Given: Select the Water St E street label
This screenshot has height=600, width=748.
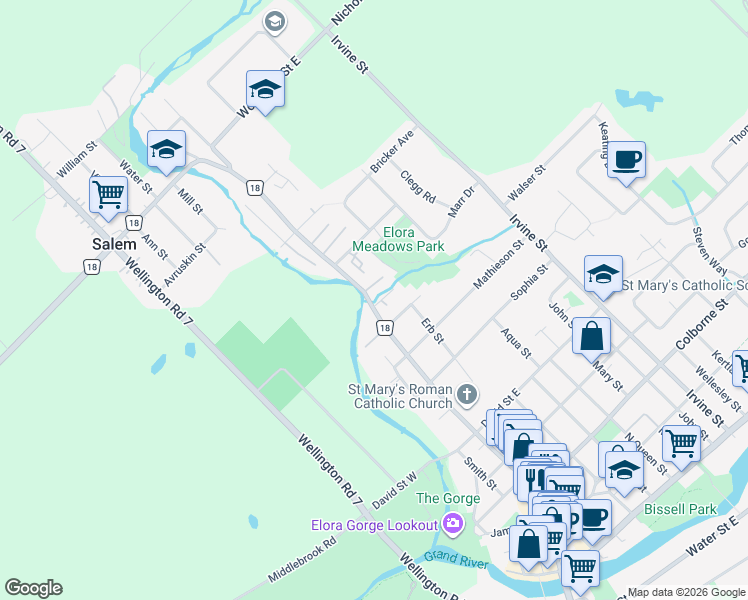Looking at the screenshot, I should pyautogui.click(x=711, y=536).
